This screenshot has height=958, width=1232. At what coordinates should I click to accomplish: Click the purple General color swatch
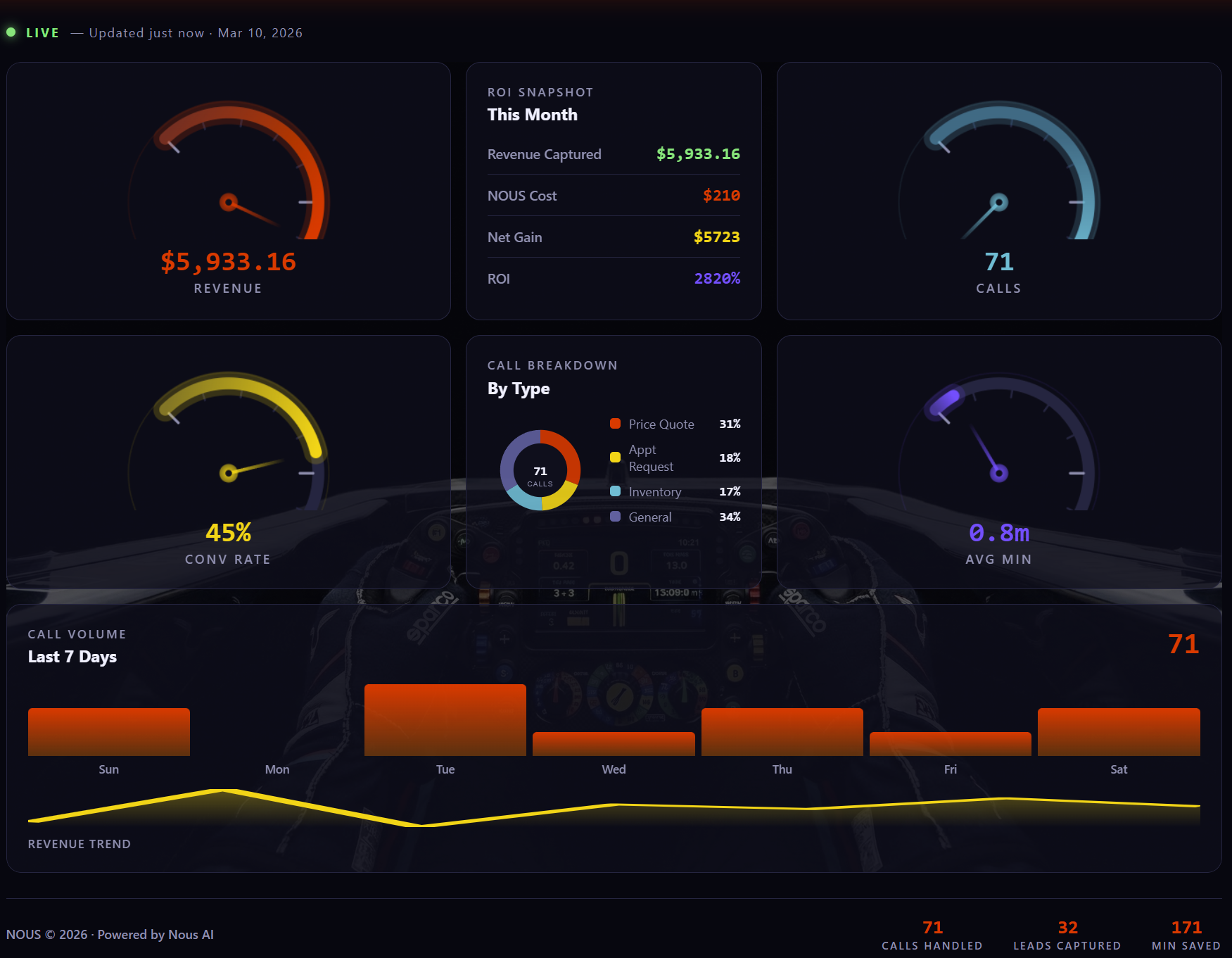(x=615, y=516)
